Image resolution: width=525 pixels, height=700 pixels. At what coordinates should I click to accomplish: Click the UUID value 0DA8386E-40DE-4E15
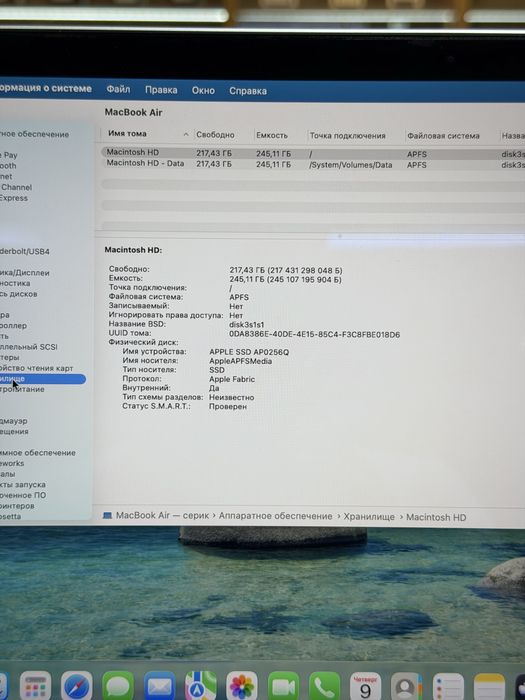[x=314, y=334]
